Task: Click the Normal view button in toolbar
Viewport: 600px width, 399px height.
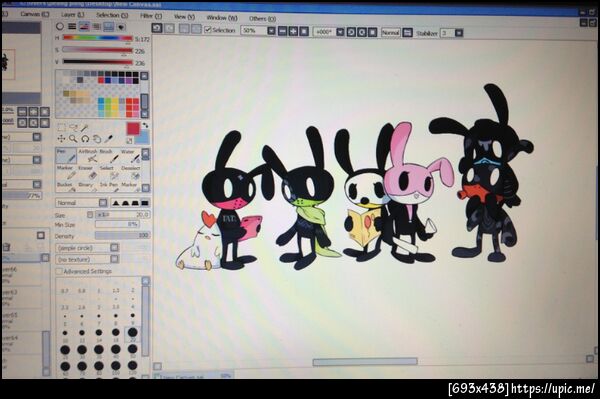Action: pyautogui.click(x=390, y=33)
